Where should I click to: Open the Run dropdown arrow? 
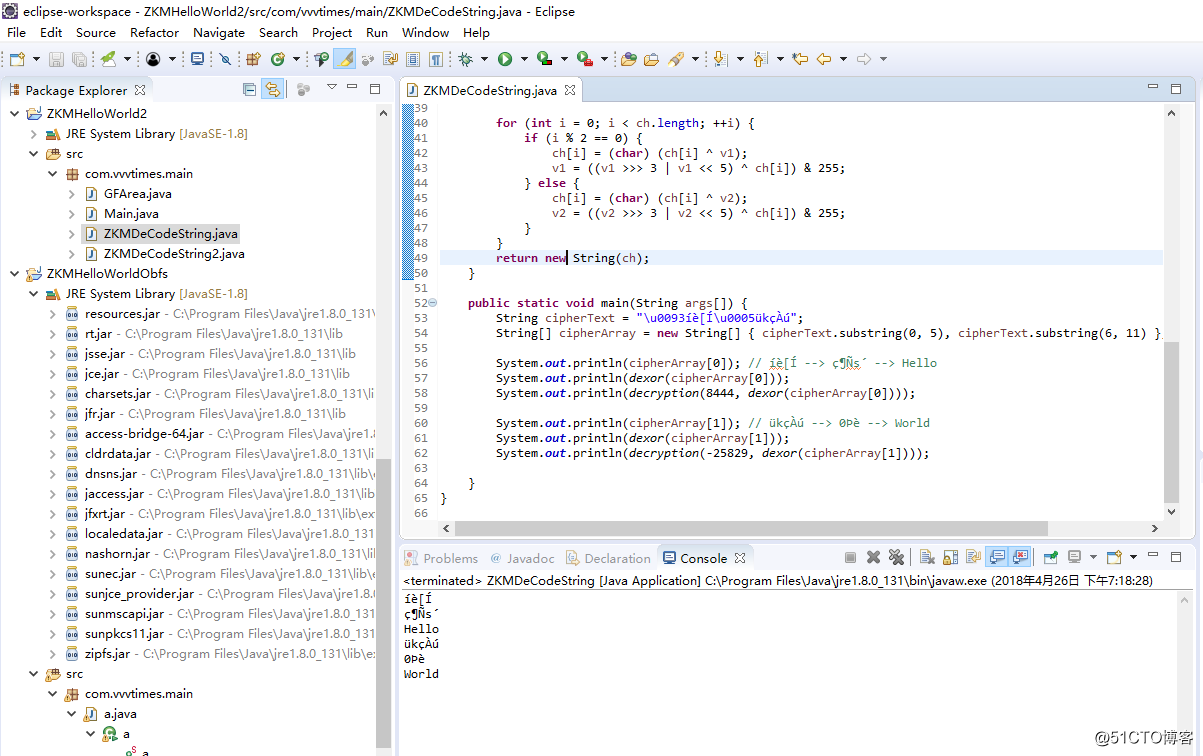point(525,59)
